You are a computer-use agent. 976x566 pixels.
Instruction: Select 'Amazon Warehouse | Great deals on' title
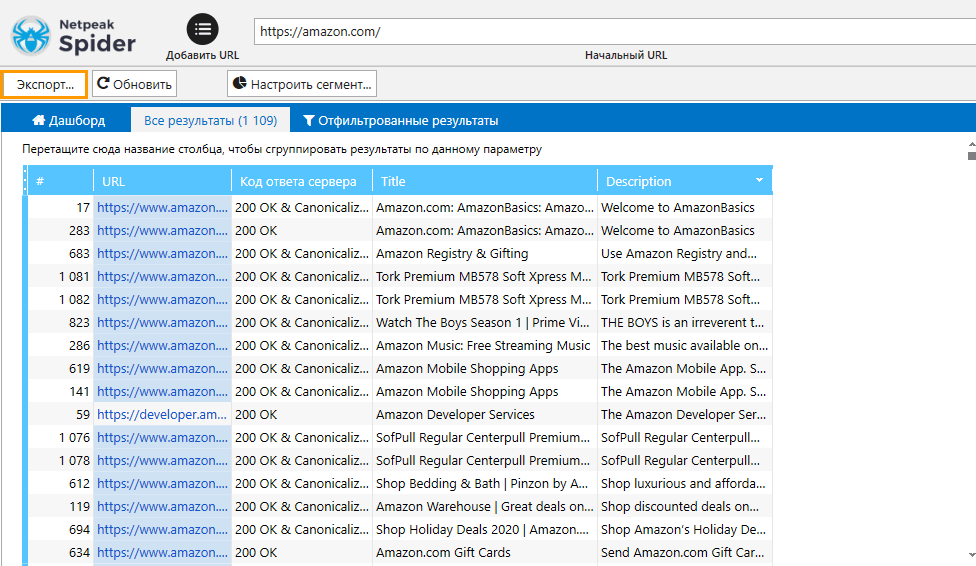(485, 507)
